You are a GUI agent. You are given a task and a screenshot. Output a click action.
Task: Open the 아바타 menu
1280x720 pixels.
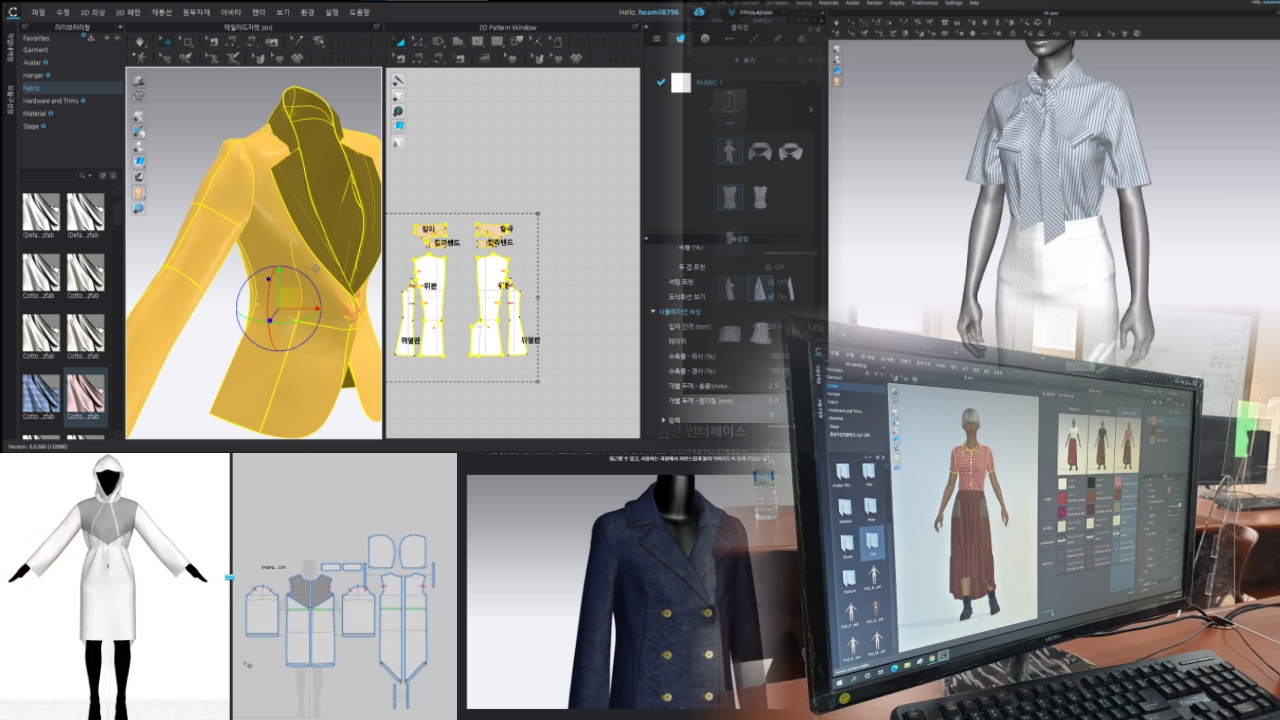click(x=231, y=12)
